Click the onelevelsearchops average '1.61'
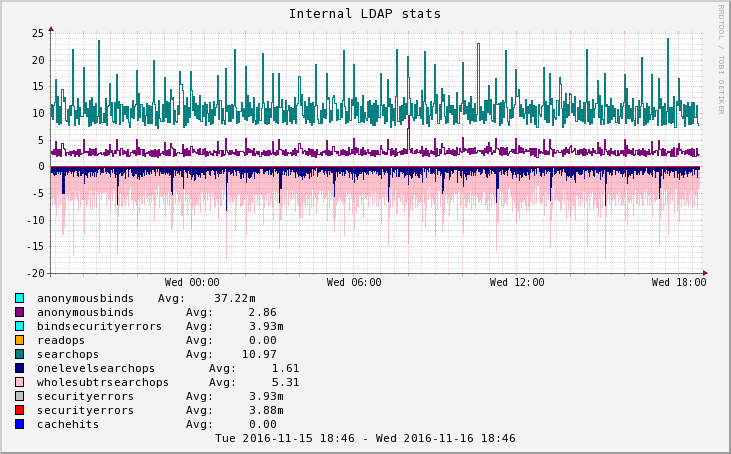Image resolution: width=731 pixels, height=454 pixels. [285, 368]
